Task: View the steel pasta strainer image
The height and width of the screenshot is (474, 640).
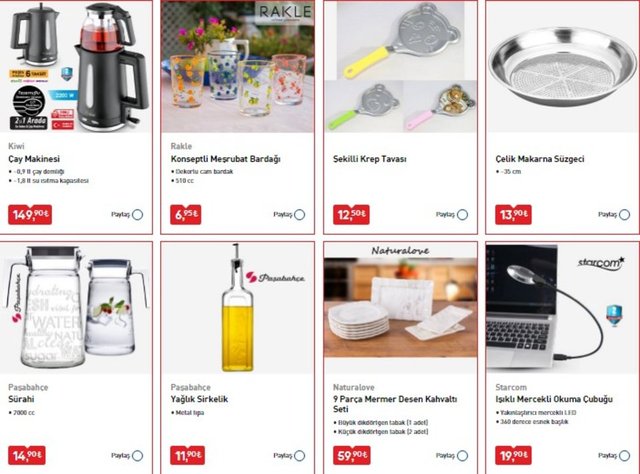Action: [x=562, y=67]
